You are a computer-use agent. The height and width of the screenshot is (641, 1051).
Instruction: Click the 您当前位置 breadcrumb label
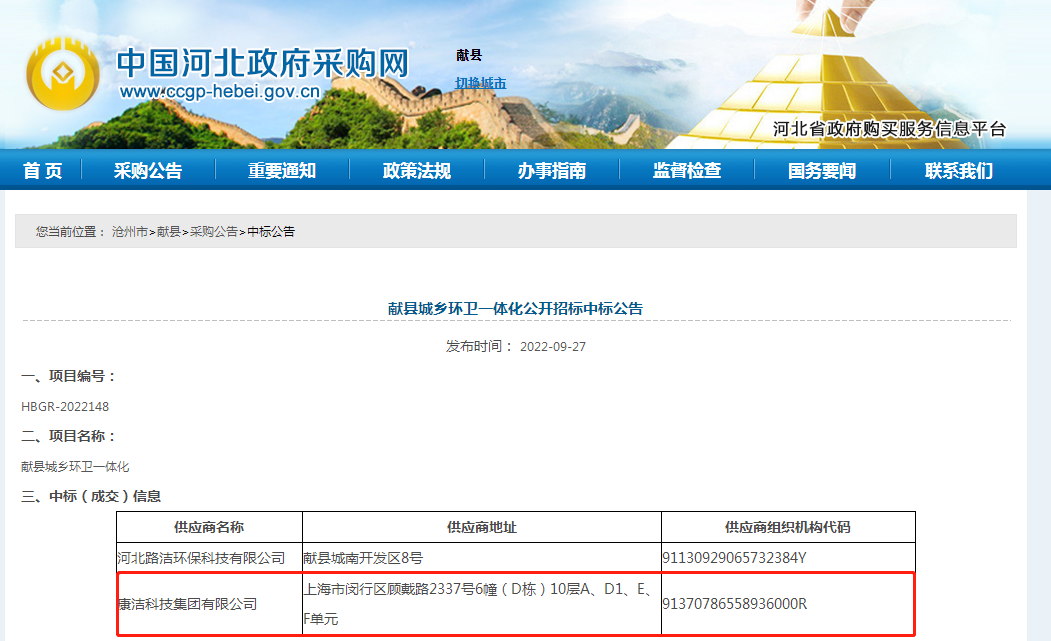pos(70,231)
